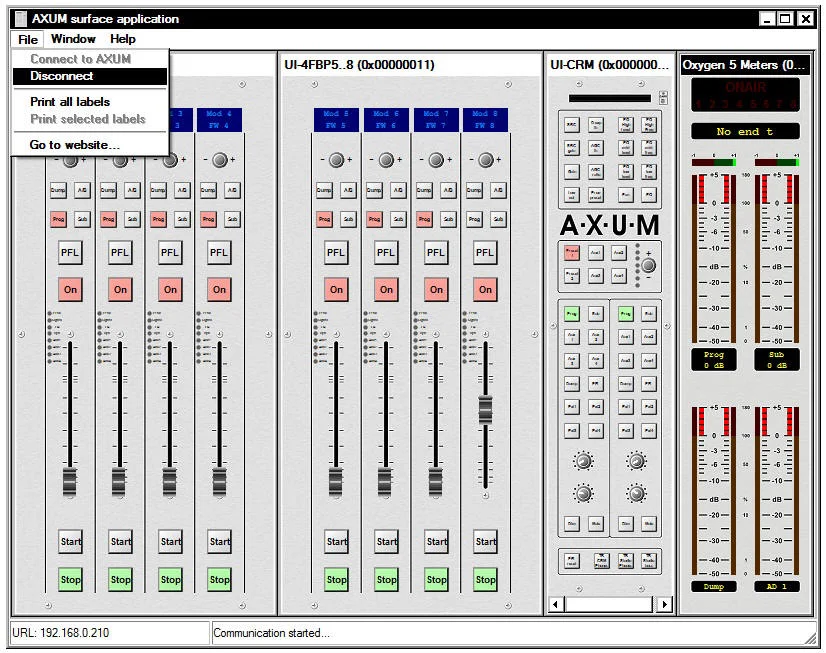Click the Pan button in UI-CRM
Image resolution: width=826 pixels, height=653 pixels.
[626, 194]
